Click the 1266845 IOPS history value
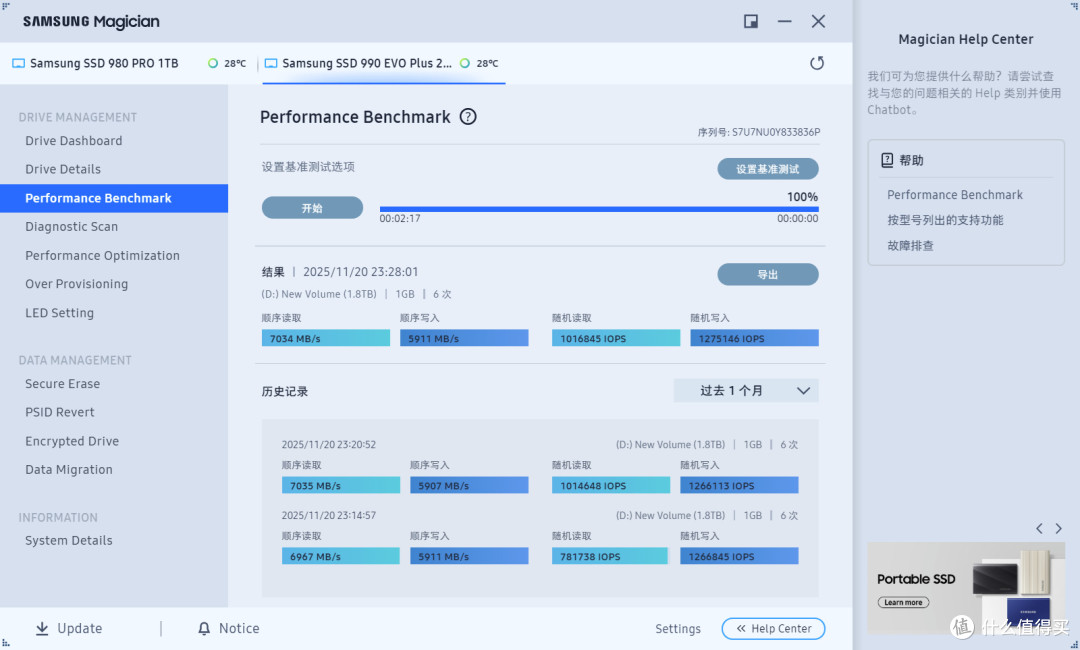The width and height of the screenshot is (1080, 650). click(x=739, y=556)
